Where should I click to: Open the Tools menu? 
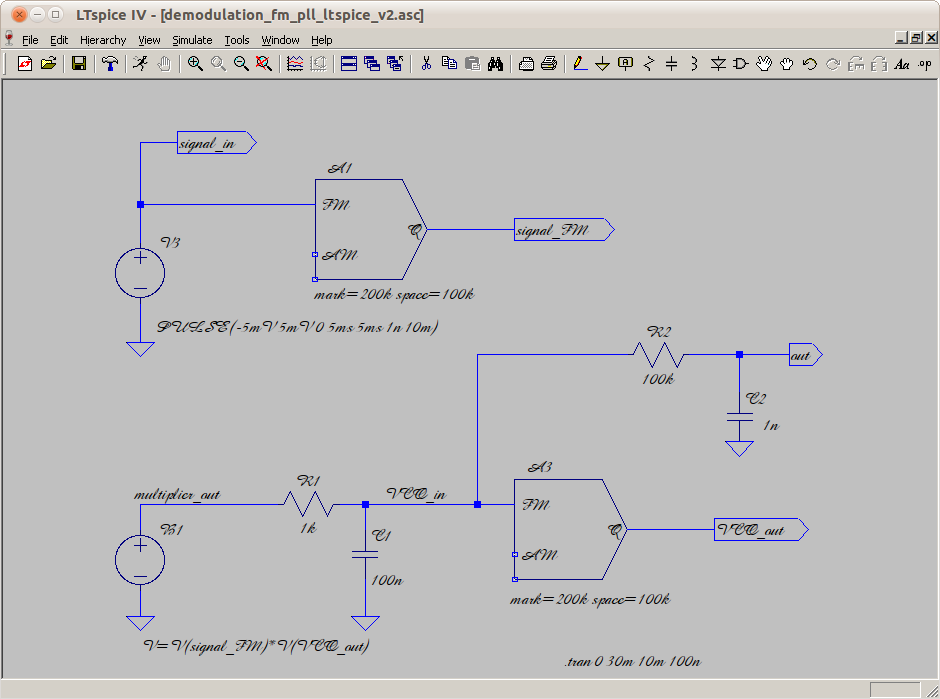[x=237, y=40]
